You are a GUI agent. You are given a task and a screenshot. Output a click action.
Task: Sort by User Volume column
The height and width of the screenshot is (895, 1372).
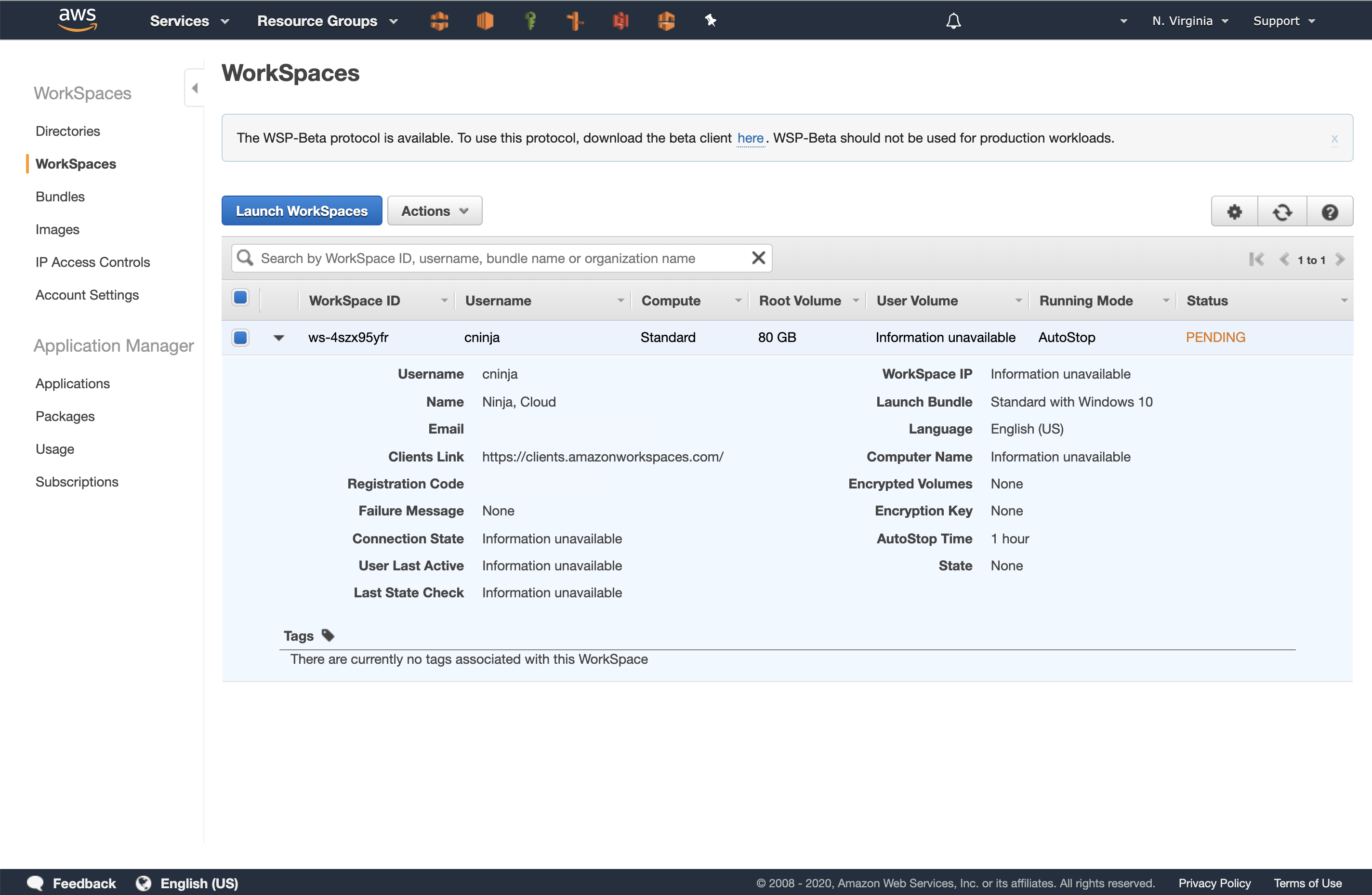(x=948, y=300)
